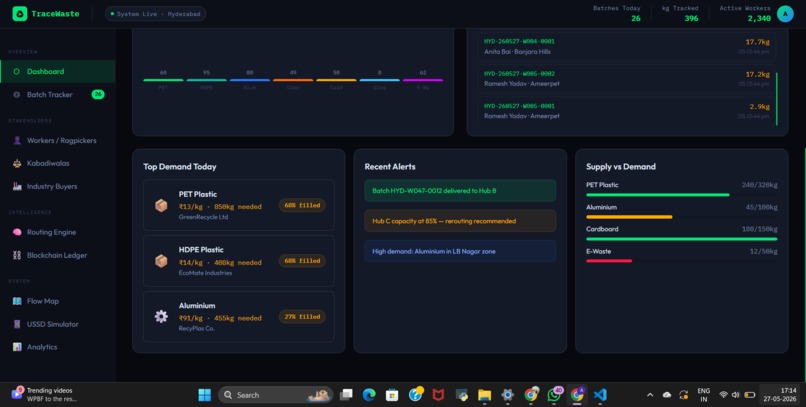Viewport: 806px width, 407px height.
Task: Click the System Live · Hyderabad status pill
Action: coord(155,14)
